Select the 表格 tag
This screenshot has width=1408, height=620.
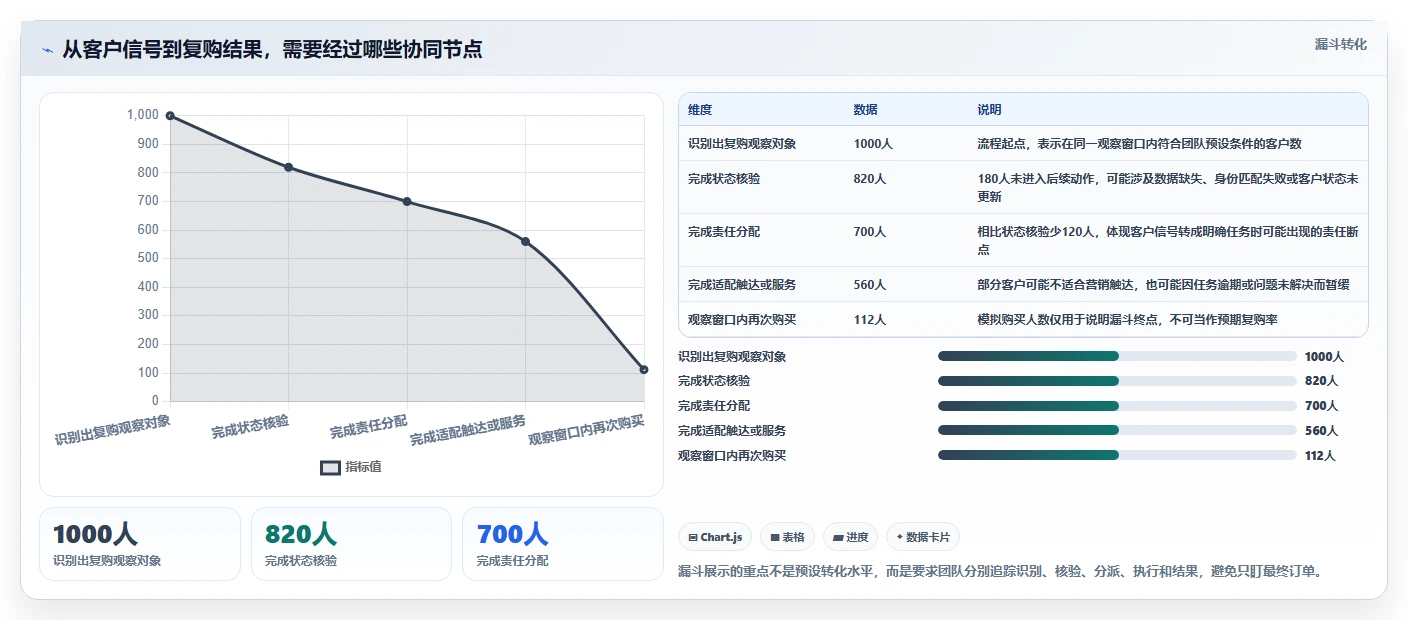click(787, 537)
